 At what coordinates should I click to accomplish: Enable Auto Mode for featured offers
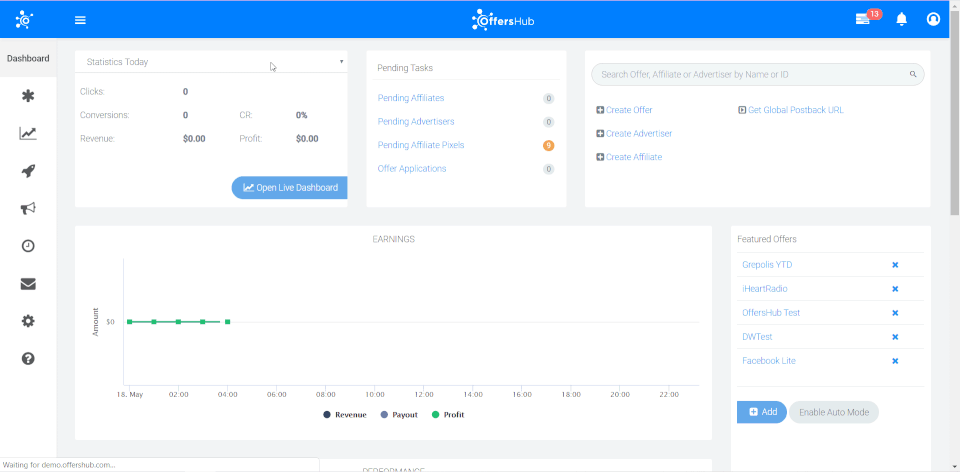pos(834,412)
